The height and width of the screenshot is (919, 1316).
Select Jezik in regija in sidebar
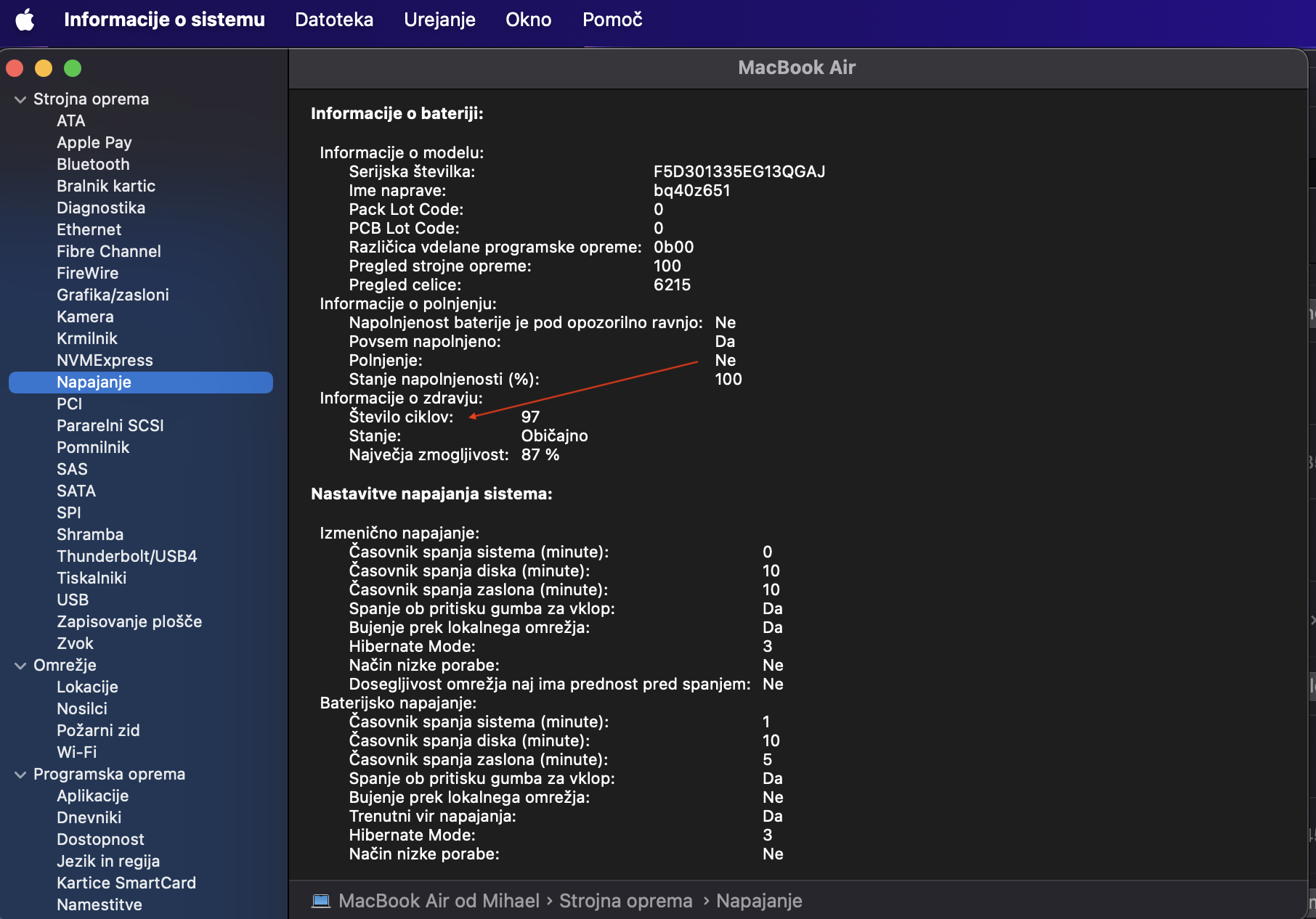coord(108,861)
